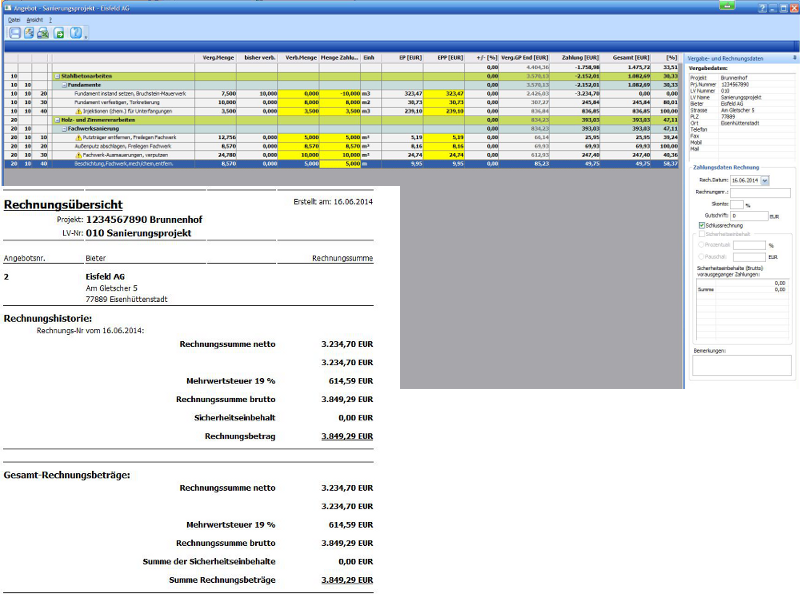This screenshot has height=600, width=800.
Task: Click the Verb.Menge column header
Action: click(298, 58)
